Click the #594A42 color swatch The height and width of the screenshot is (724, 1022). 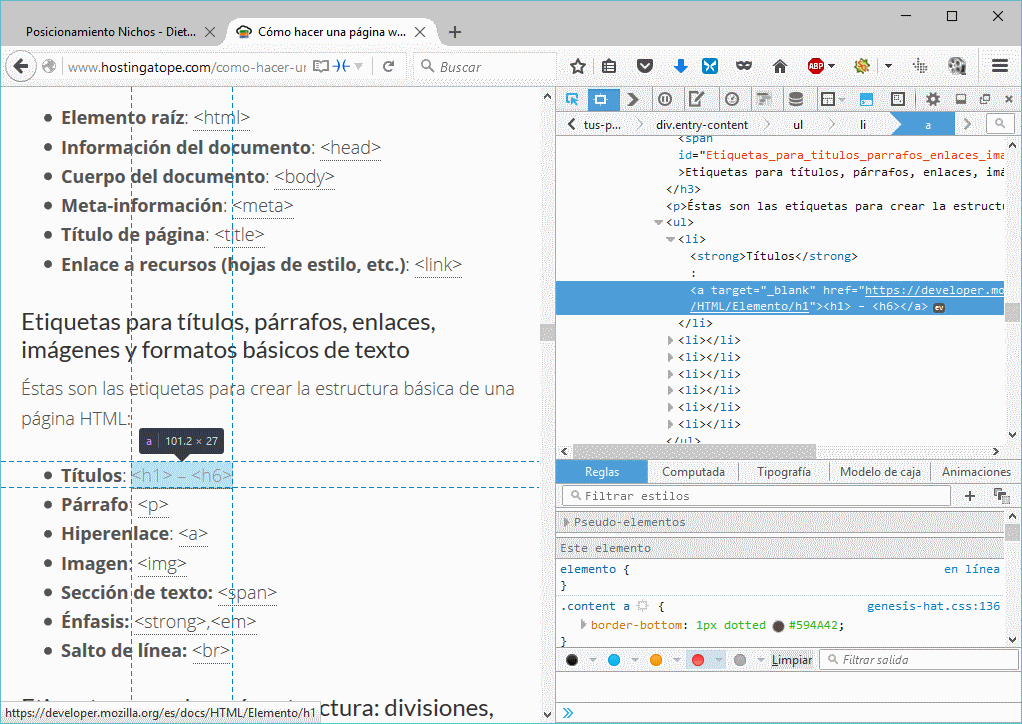point(778,626)
